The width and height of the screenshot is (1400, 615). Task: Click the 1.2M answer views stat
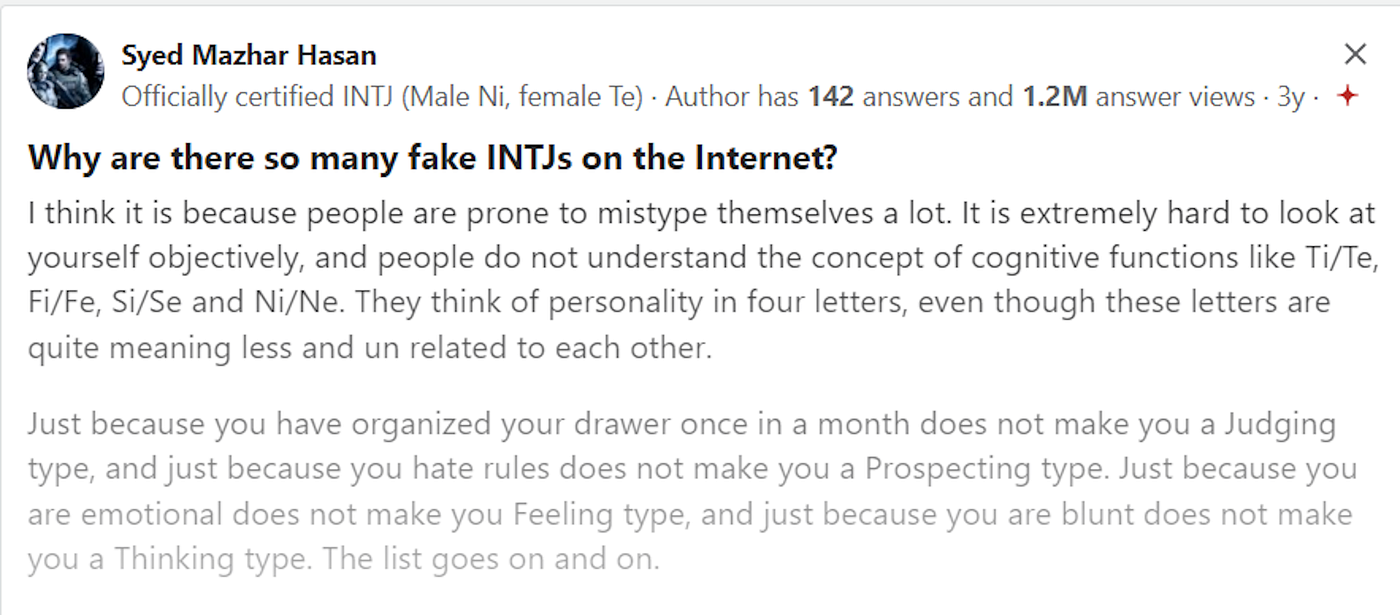[x=1138, y=97]
